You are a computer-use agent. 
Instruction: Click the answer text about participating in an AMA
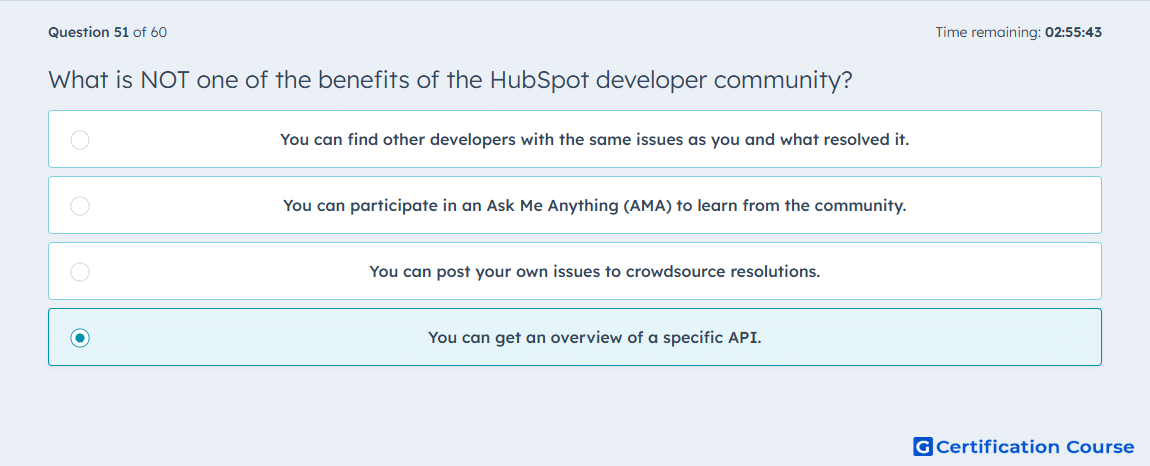click(x=594, y=206)
